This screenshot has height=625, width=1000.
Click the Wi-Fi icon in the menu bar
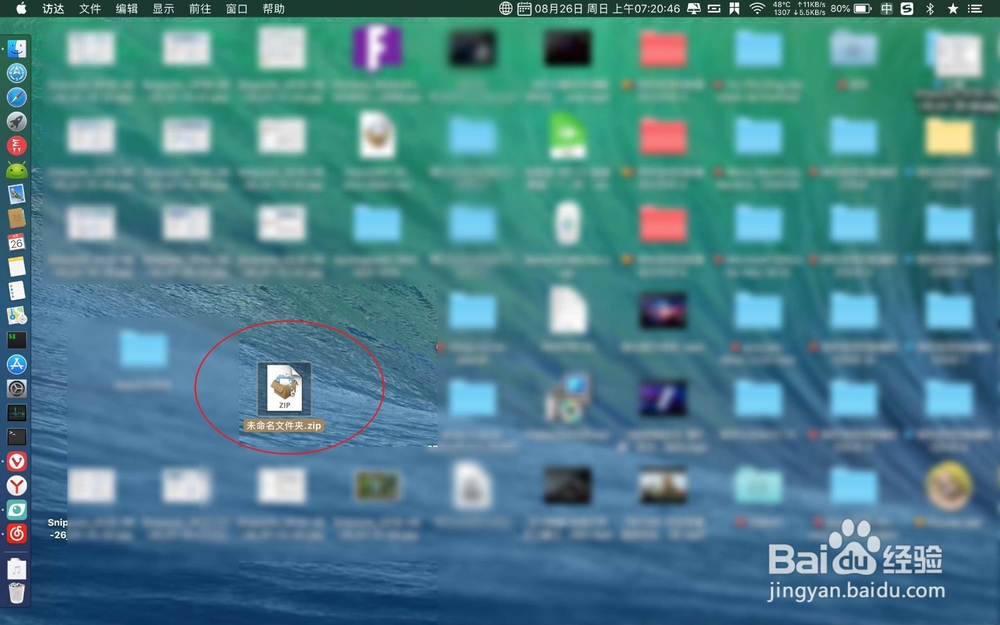(758, 9)
